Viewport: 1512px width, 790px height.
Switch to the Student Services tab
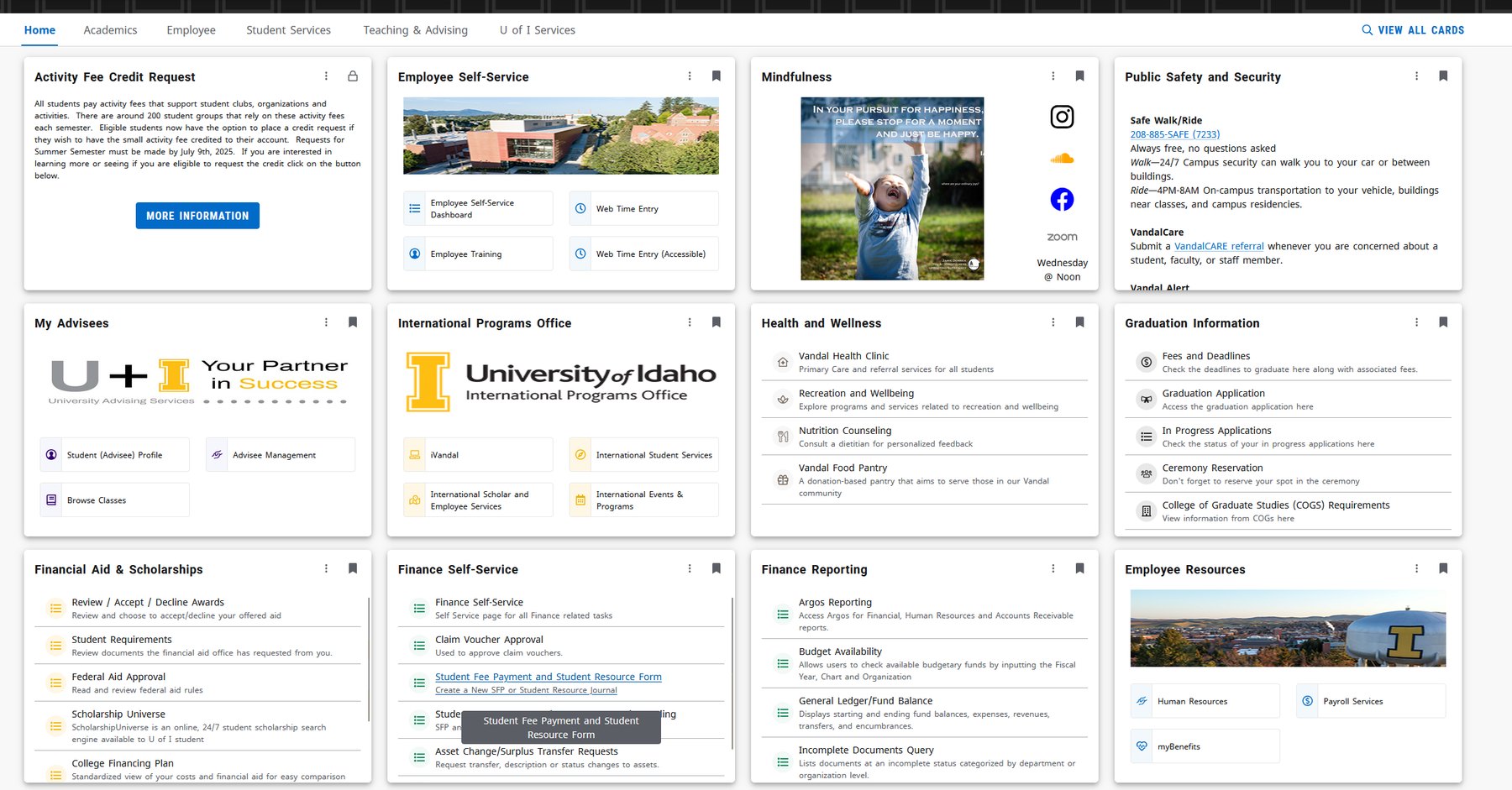[288, 30]
